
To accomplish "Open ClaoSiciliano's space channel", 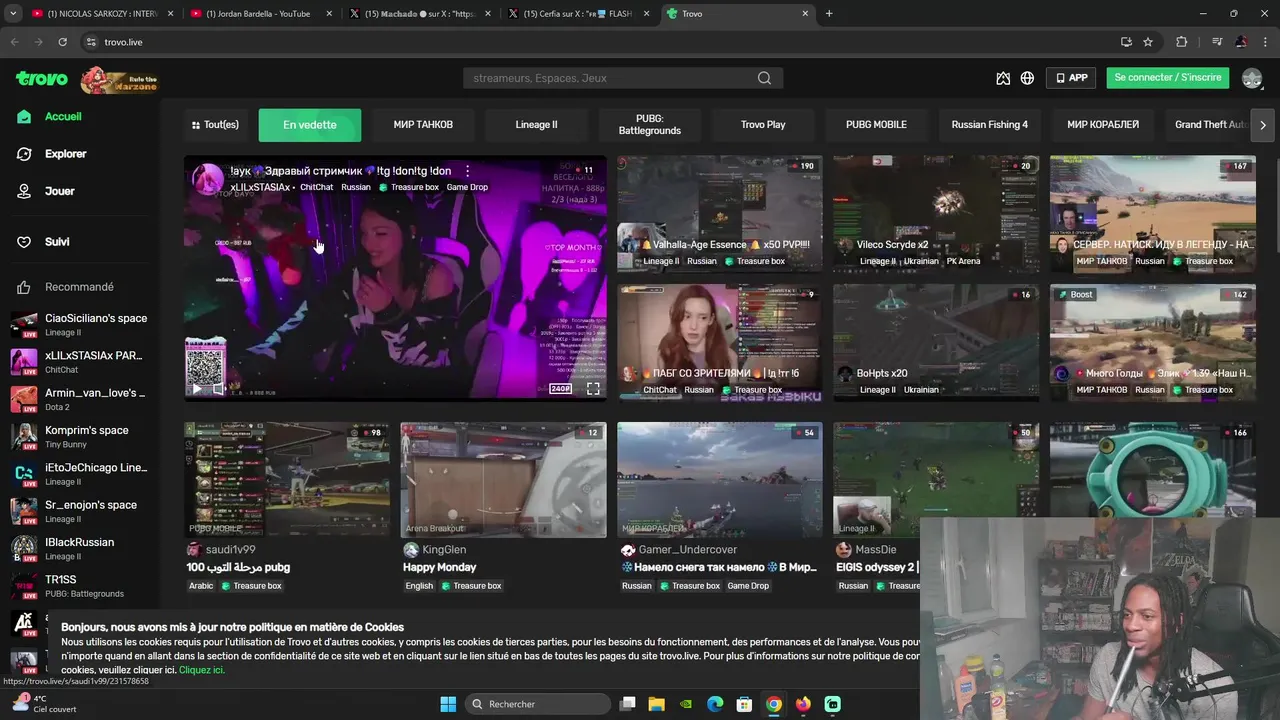I will [x=80, y=325].
